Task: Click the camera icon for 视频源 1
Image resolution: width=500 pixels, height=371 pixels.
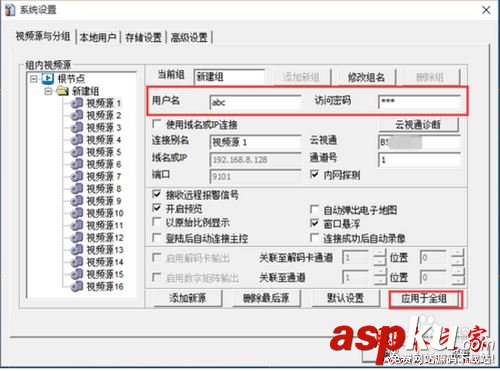Action: 77,103
